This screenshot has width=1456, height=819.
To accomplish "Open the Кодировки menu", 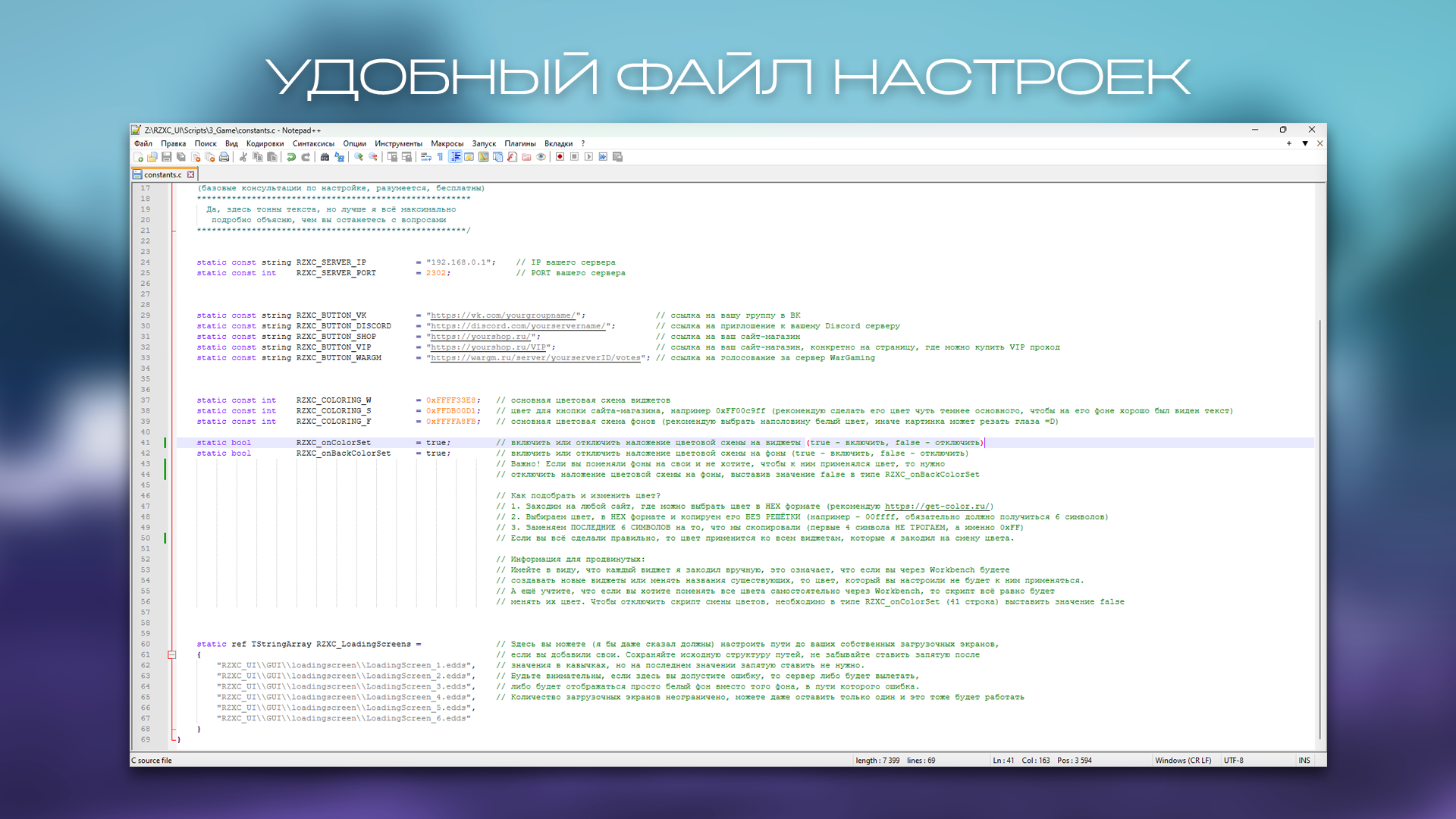I will click(265, 143).
